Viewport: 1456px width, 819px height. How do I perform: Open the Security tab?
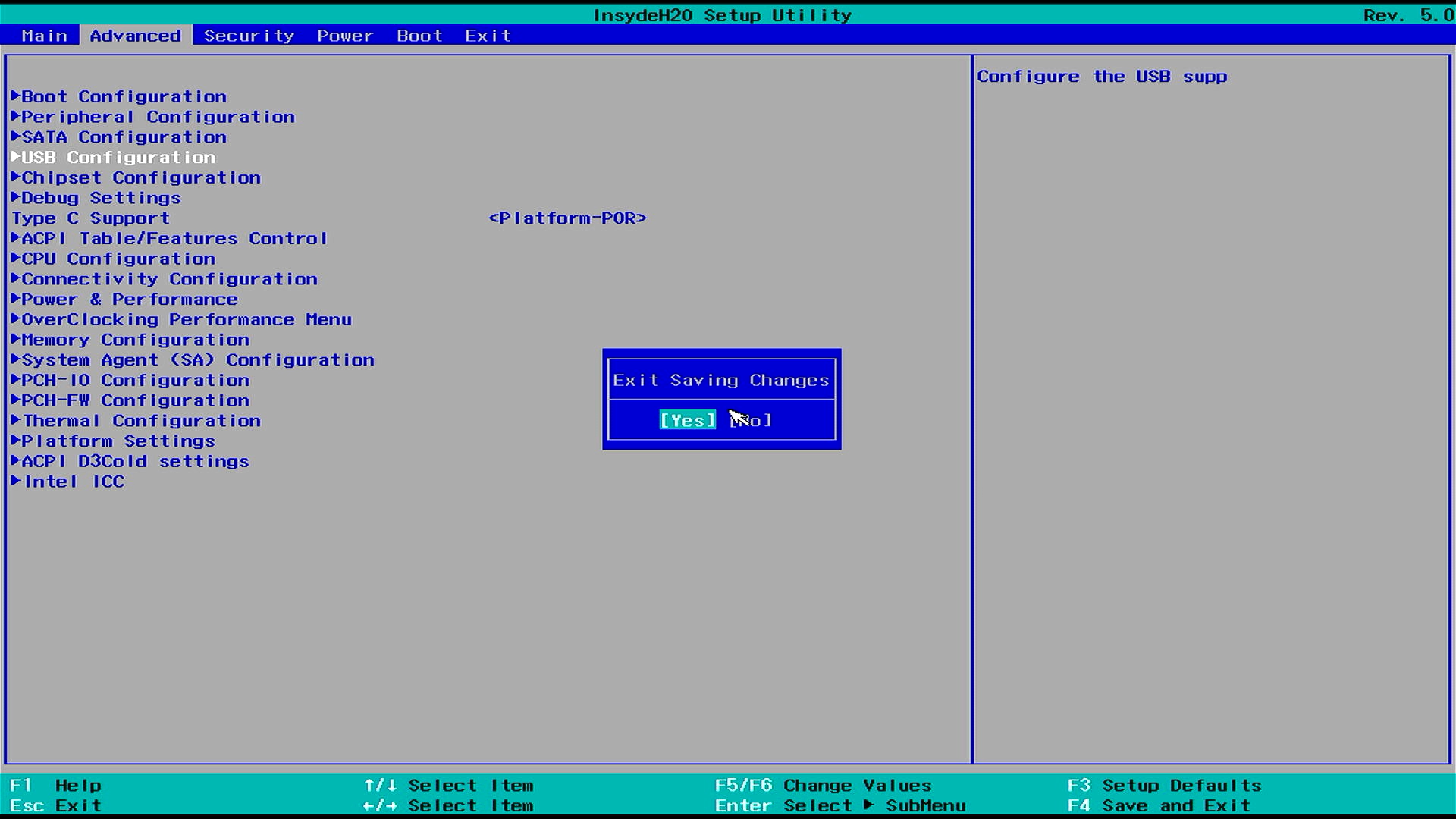[249, 36]
